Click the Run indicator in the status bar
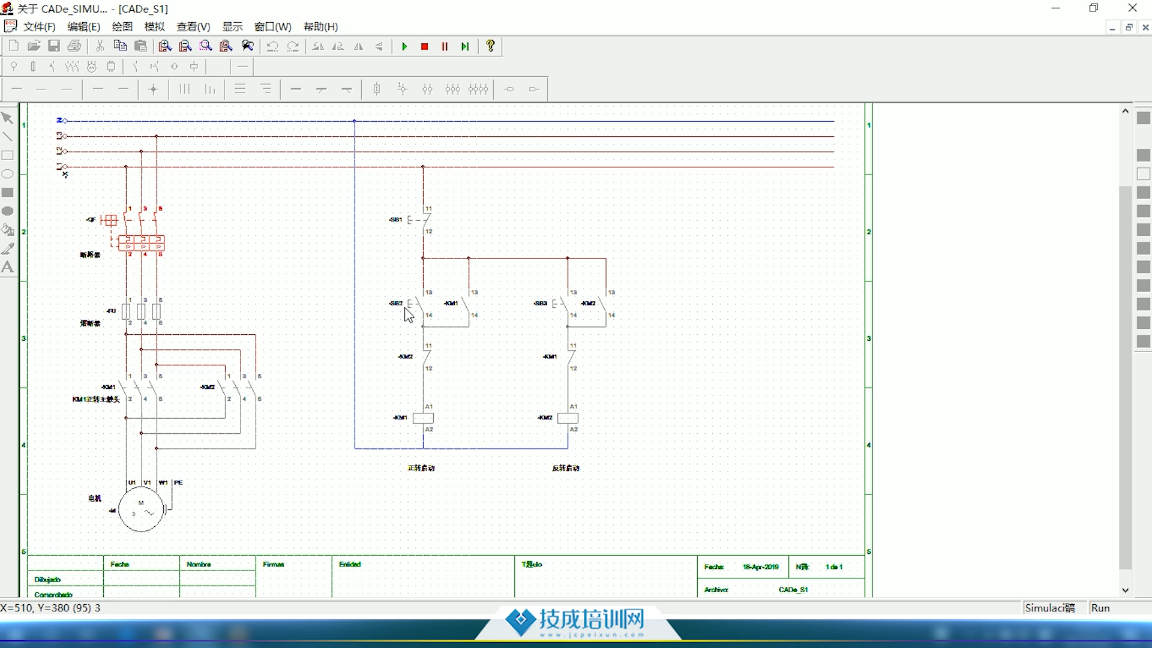 click(1100, 608)
